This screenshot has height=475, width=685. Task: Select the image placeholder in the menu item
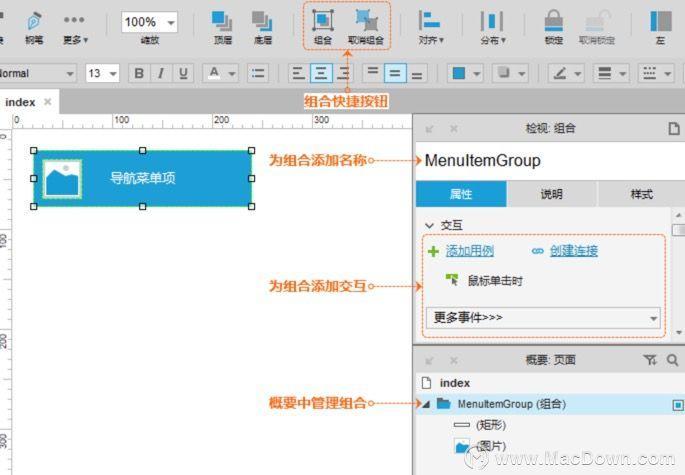62,180
